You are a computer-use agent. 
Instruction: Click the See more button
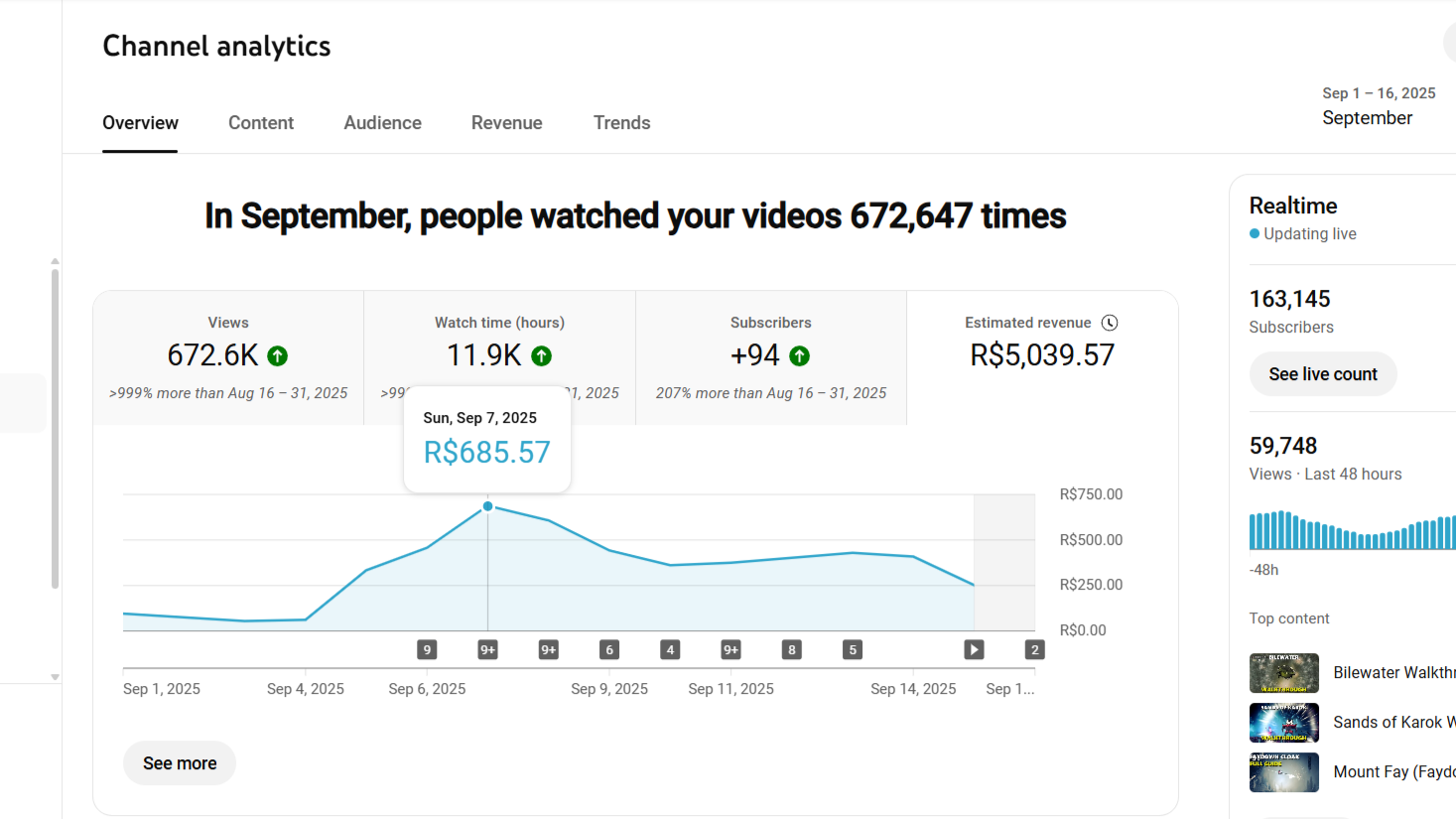coord(180,763)
